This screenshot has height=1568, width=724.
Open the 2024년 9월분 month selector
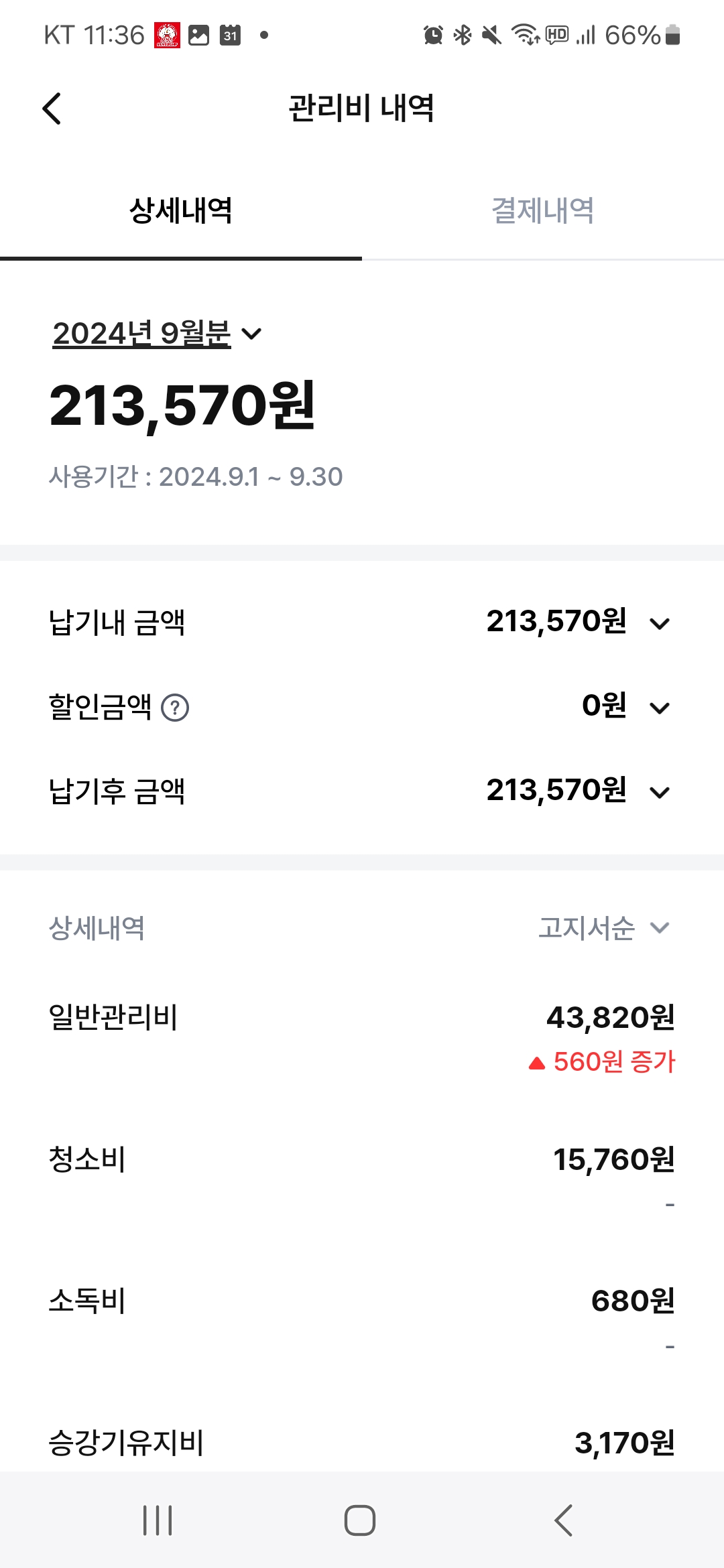[x=158, y=334]
